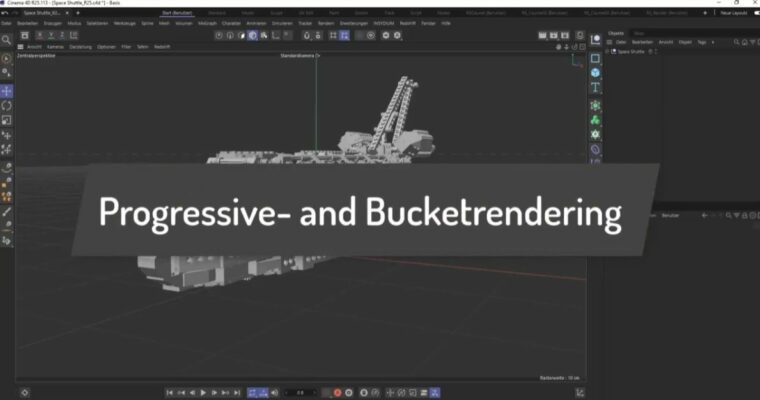The width and height of the screenshot is (760, 400).
Task: Open the Erzeugen menu
Action: point(52,23)
